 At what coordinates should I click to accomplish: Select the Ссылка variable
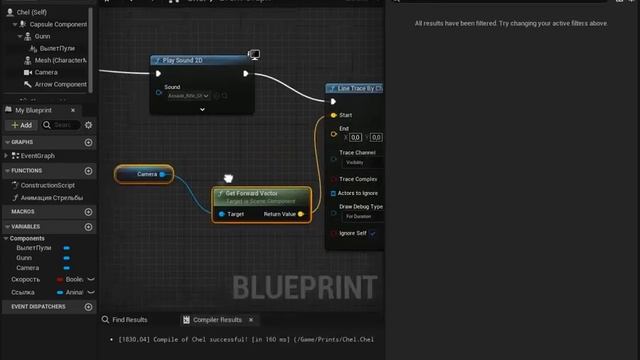click(x=23, y=293)
